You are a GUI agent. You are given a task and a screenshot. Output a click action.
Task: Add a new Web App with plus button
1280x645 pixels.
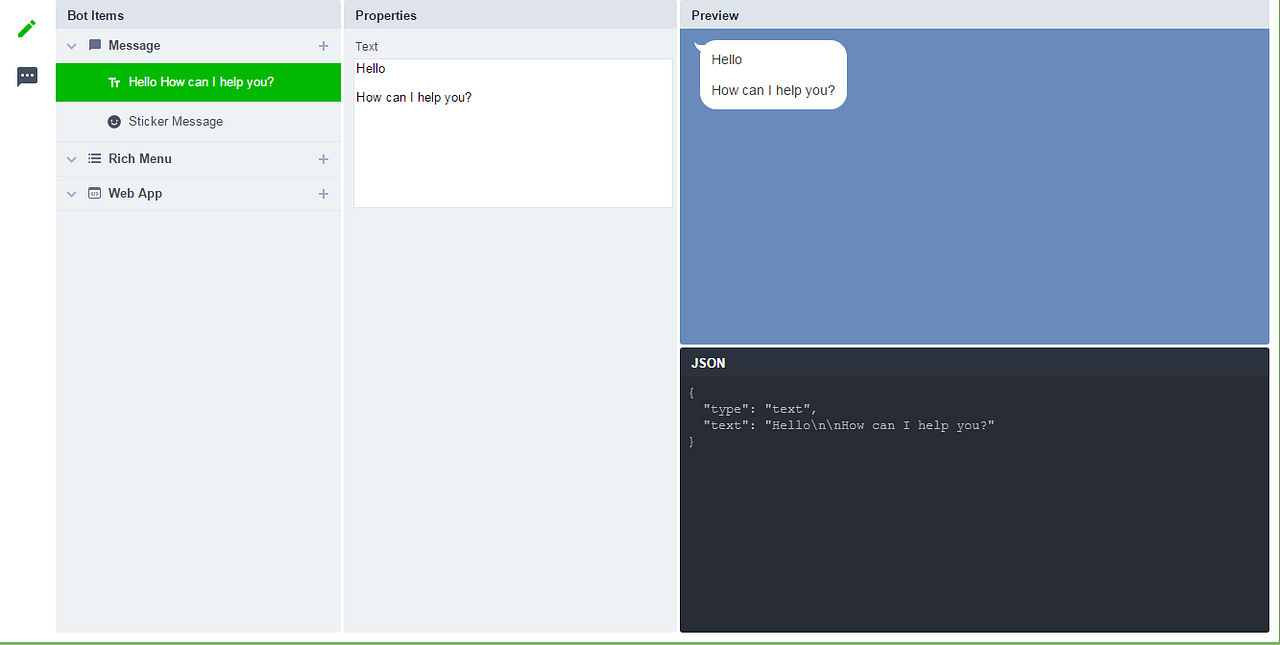(x=323, y=193)
